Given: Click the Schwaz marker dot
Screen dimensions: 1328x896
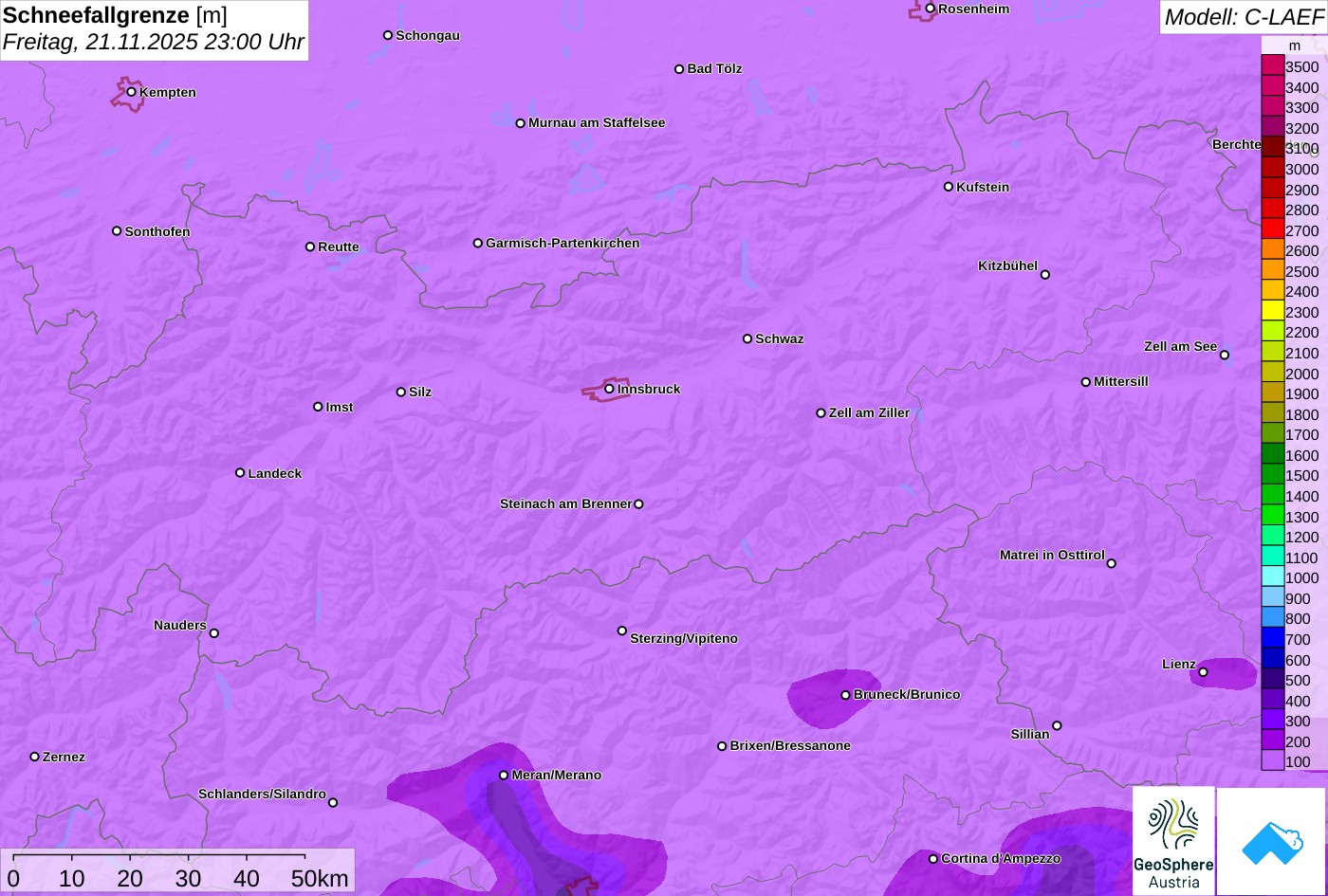Looking at the screenshot, I should pos(747,338).
